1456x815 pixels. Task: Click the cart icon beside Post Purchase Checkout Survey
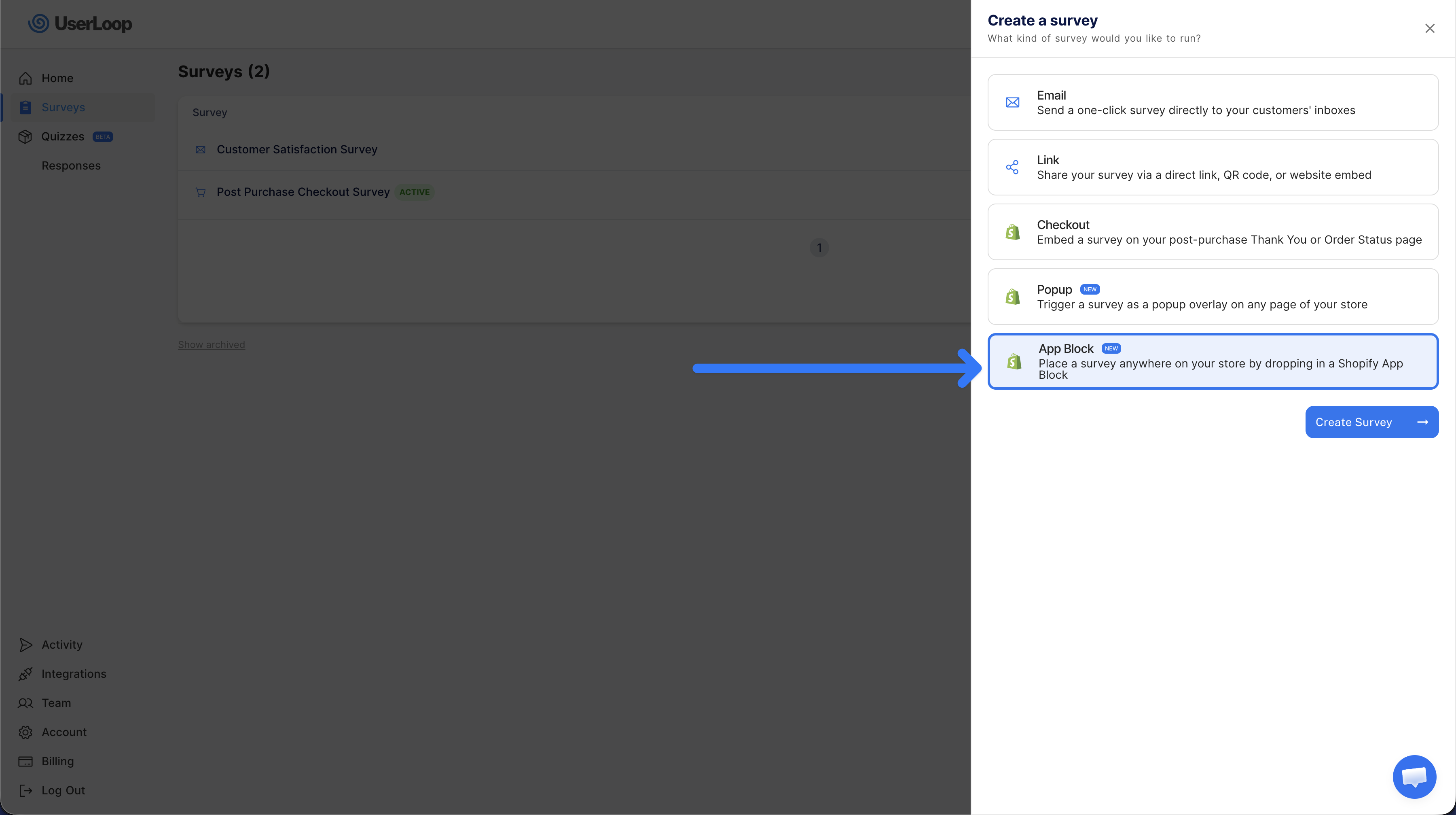(201, 192)
